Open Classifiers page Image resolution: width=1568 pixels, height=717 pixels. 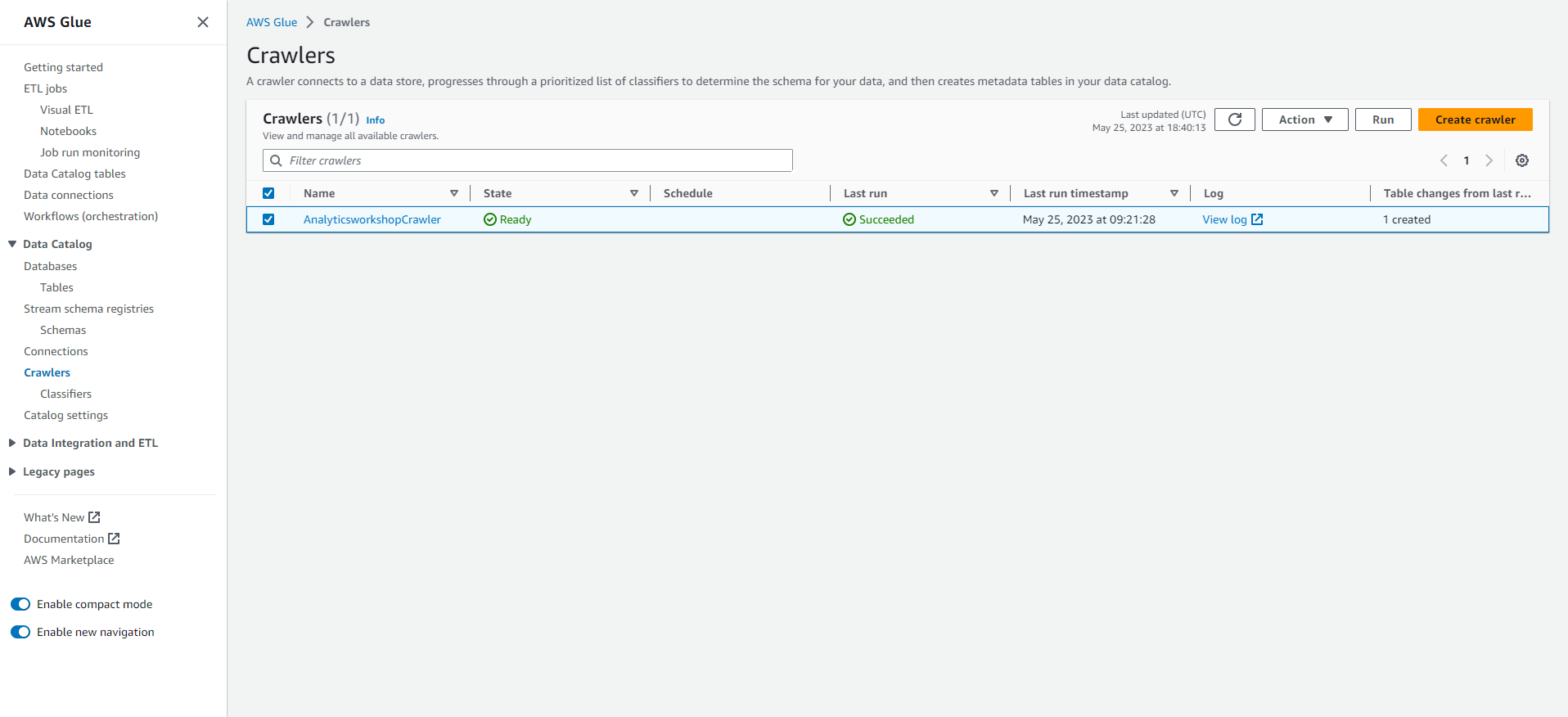point(65,394)
